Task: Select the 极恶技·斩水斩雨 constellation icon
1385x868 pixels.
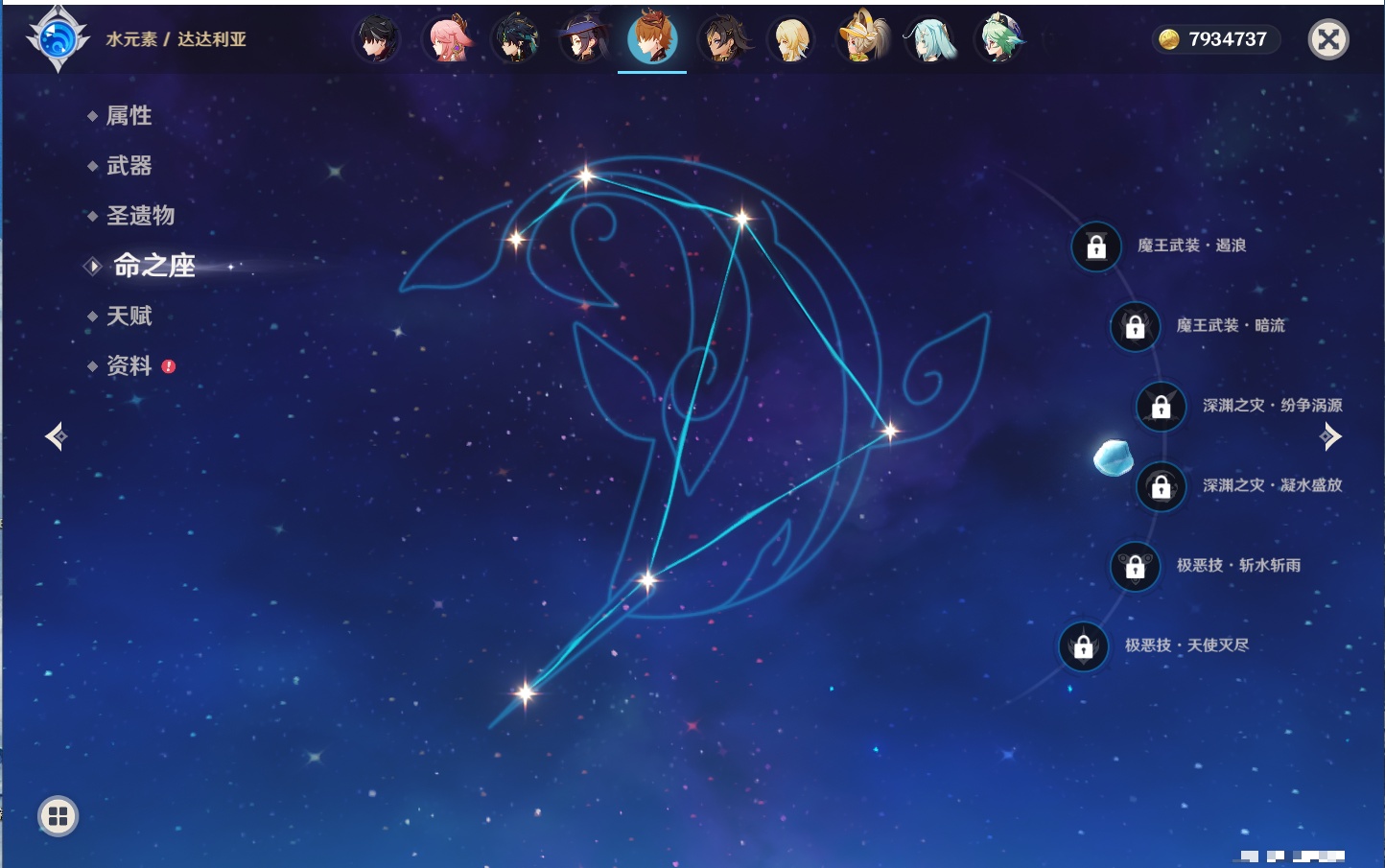Action: point(1135,567)
